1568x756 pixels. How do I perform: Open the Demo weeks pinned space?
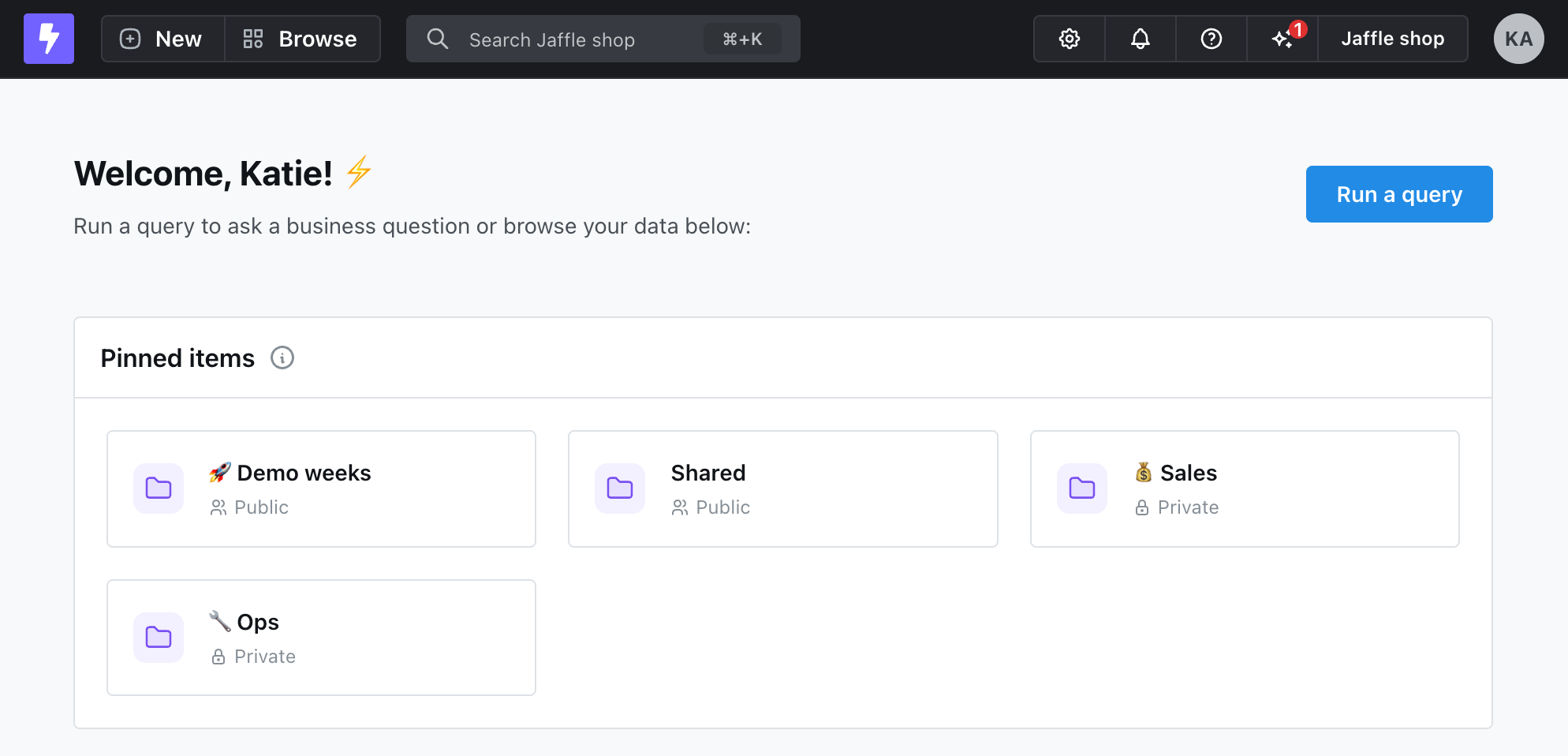[x=304, y=473]
